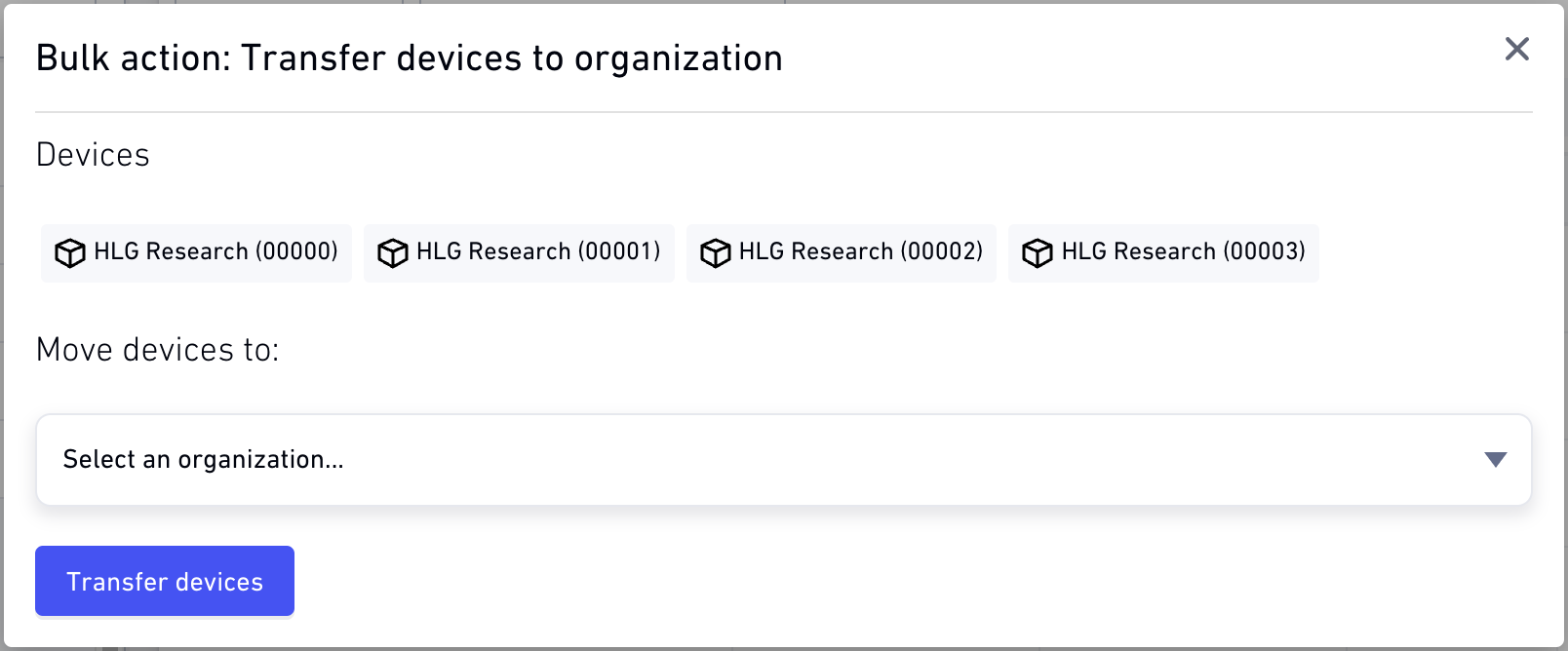1568x651 pixels.
Task: Click the dropdown triangle arrow icon
Action: pos(1495,460)
